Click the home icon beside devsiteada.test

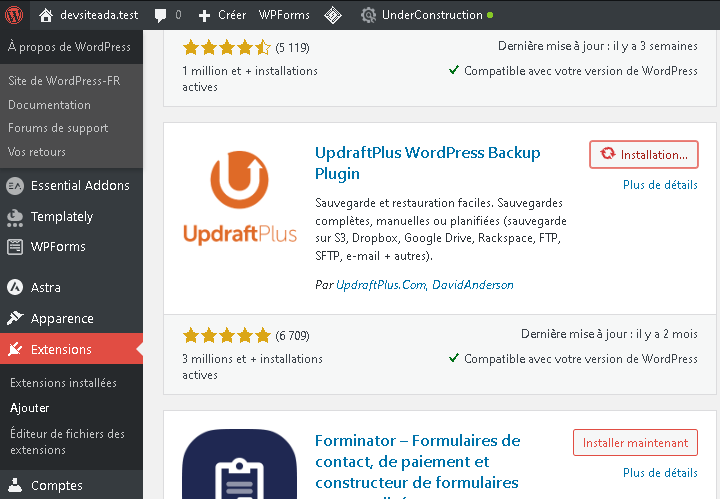pos(45,15)
